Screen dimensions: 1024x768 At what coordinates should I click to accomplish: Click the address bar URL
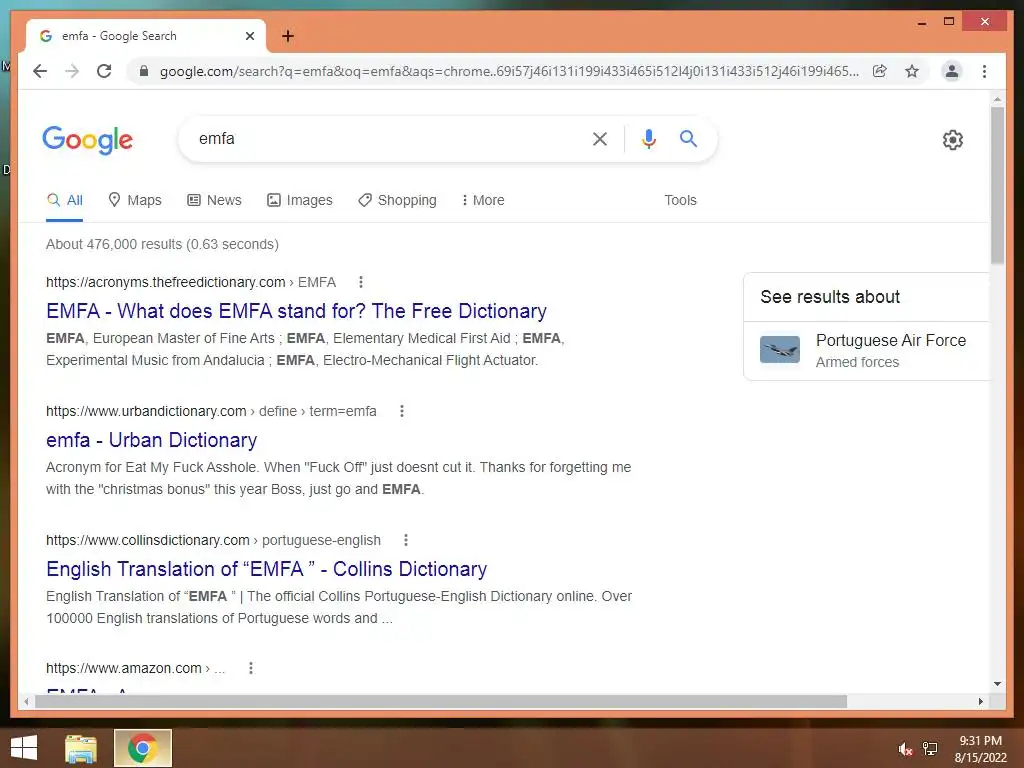click(509, 71)
